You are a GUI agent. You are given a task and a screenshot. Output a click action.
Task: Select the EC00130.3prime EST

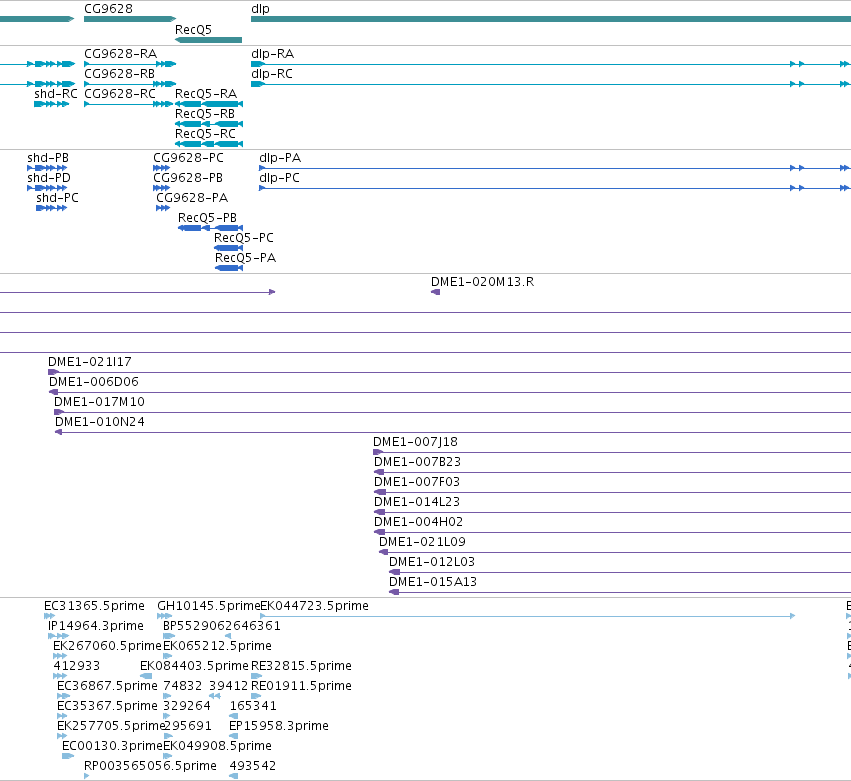(68, 756)
